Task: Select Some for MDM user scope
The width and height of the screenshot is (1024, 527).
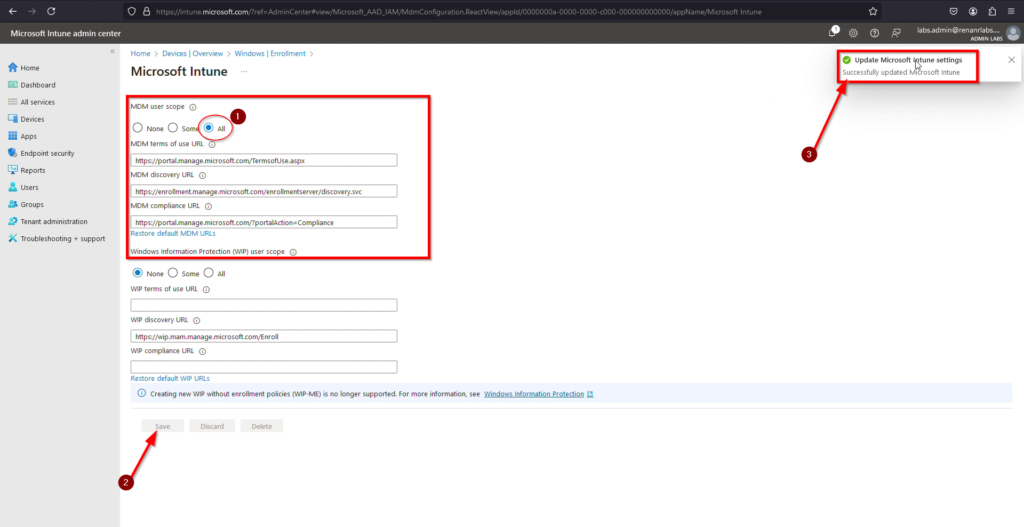Action: (x=173, y=128)
